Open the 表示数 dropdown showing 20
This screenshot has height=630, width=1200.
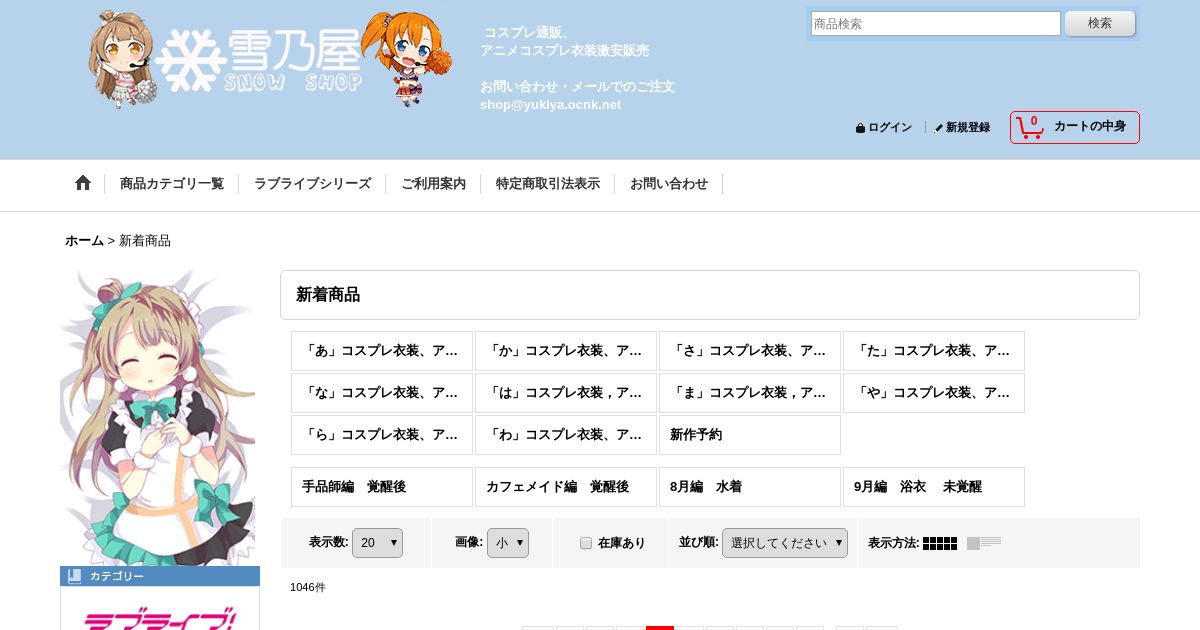pos(377,543)
